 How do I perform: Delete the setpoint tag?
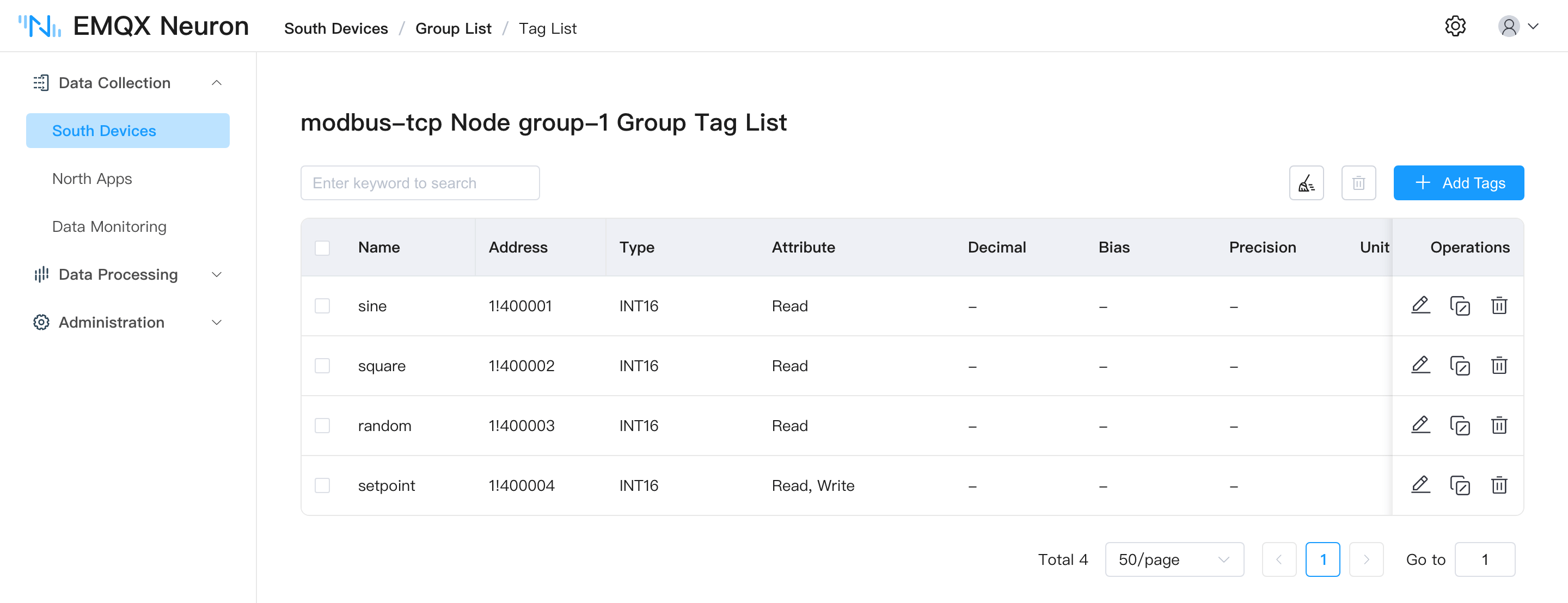(x=1499, y=485)
